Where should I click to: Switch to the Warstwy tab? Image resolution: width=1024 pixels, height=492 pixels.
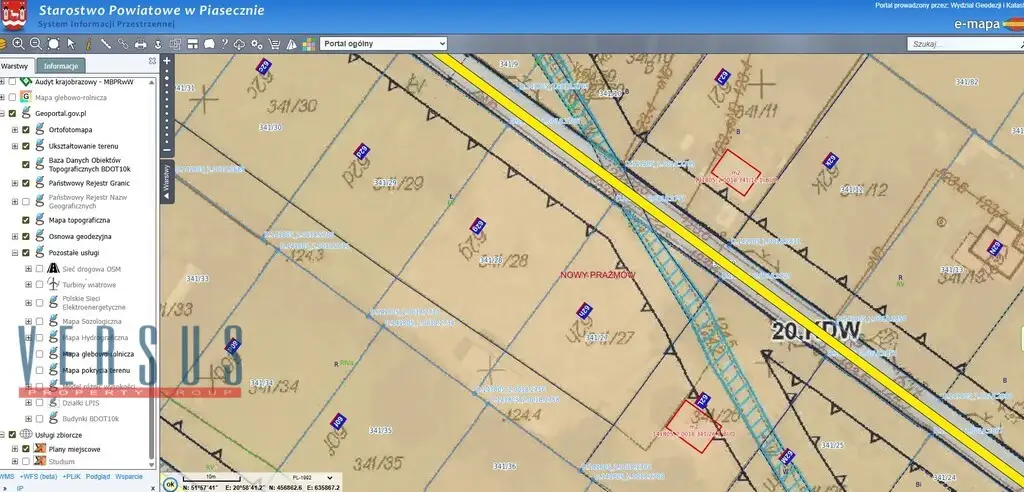pyautogui.click(x=15, y=66)
